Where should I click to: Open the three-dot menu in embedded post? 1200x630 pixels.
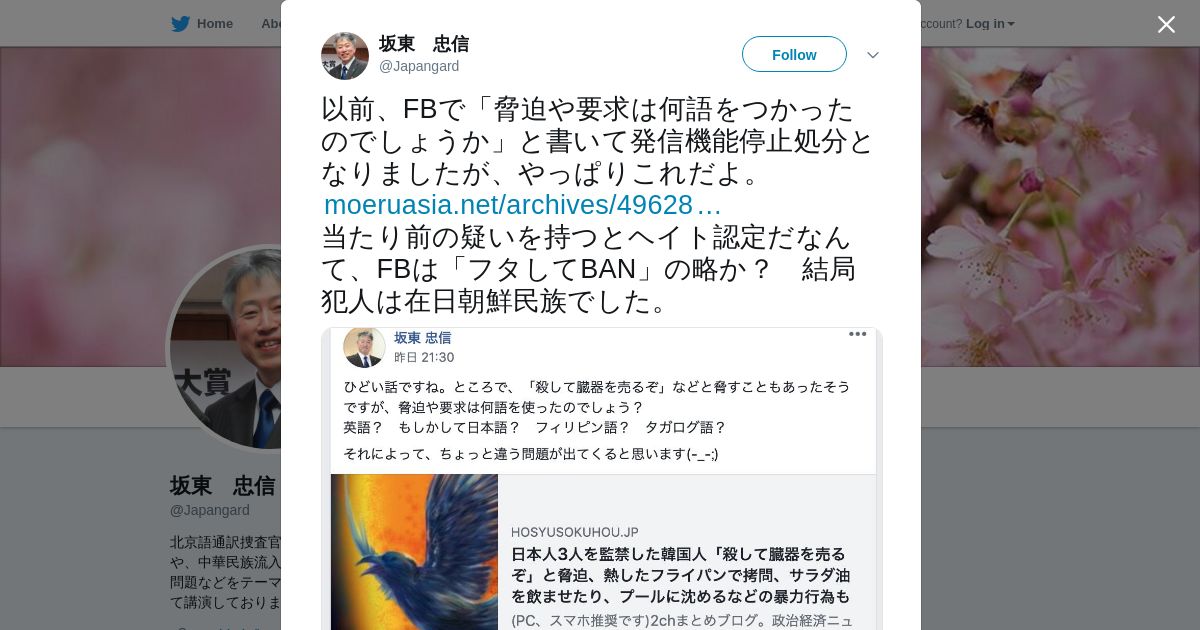point(857,334)
